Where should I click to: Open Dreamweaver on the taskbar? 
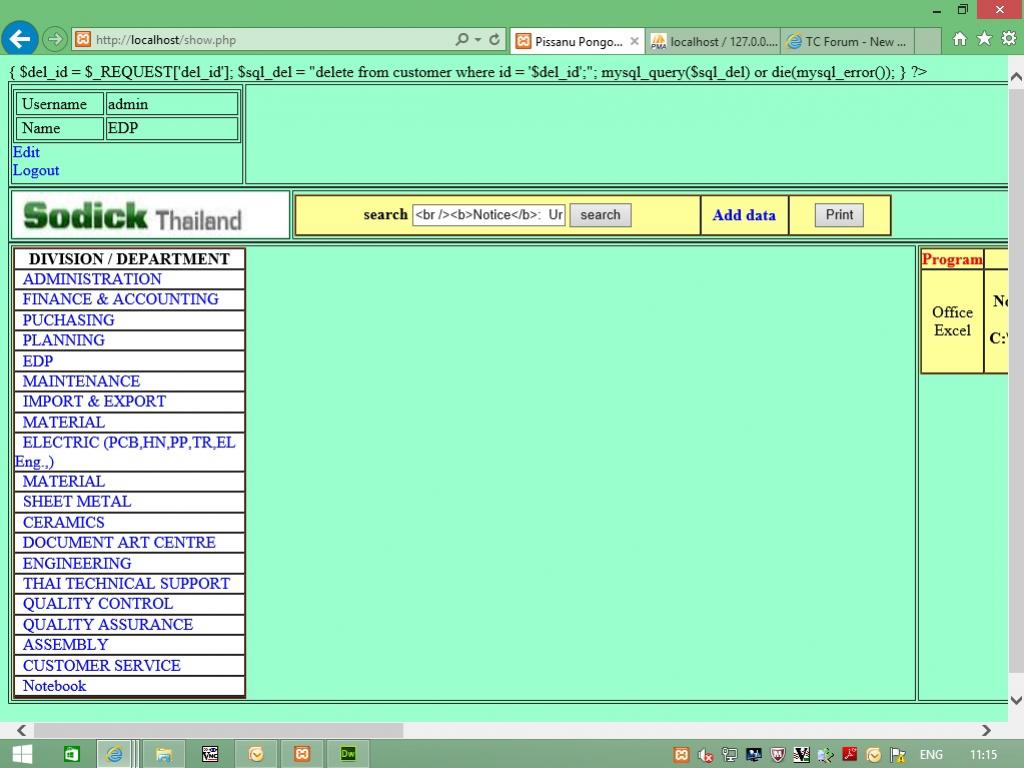point(348,754)
